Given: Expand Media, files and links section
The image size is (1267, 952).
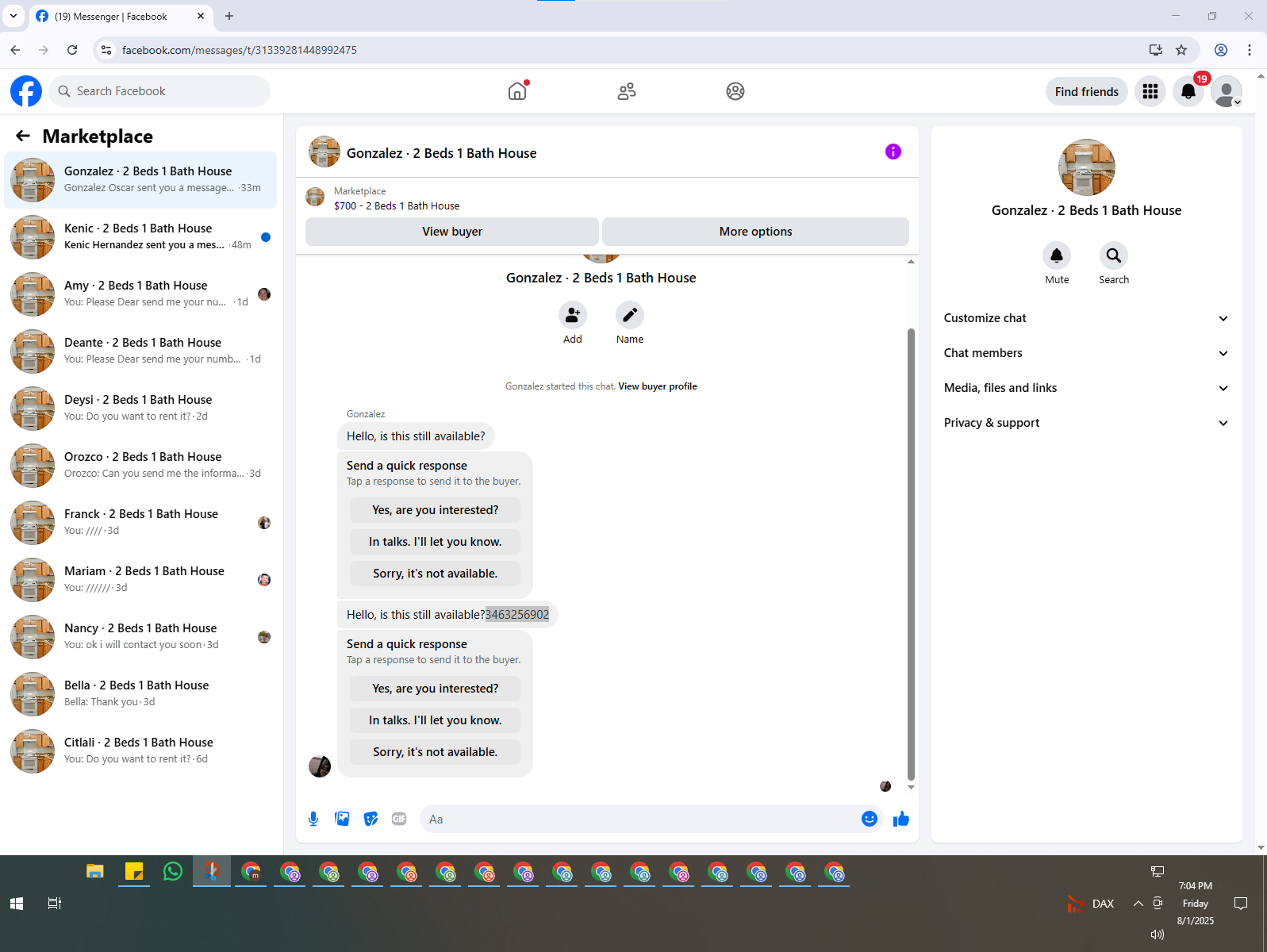Looking at the screenshot, I should coord(1086,388).
